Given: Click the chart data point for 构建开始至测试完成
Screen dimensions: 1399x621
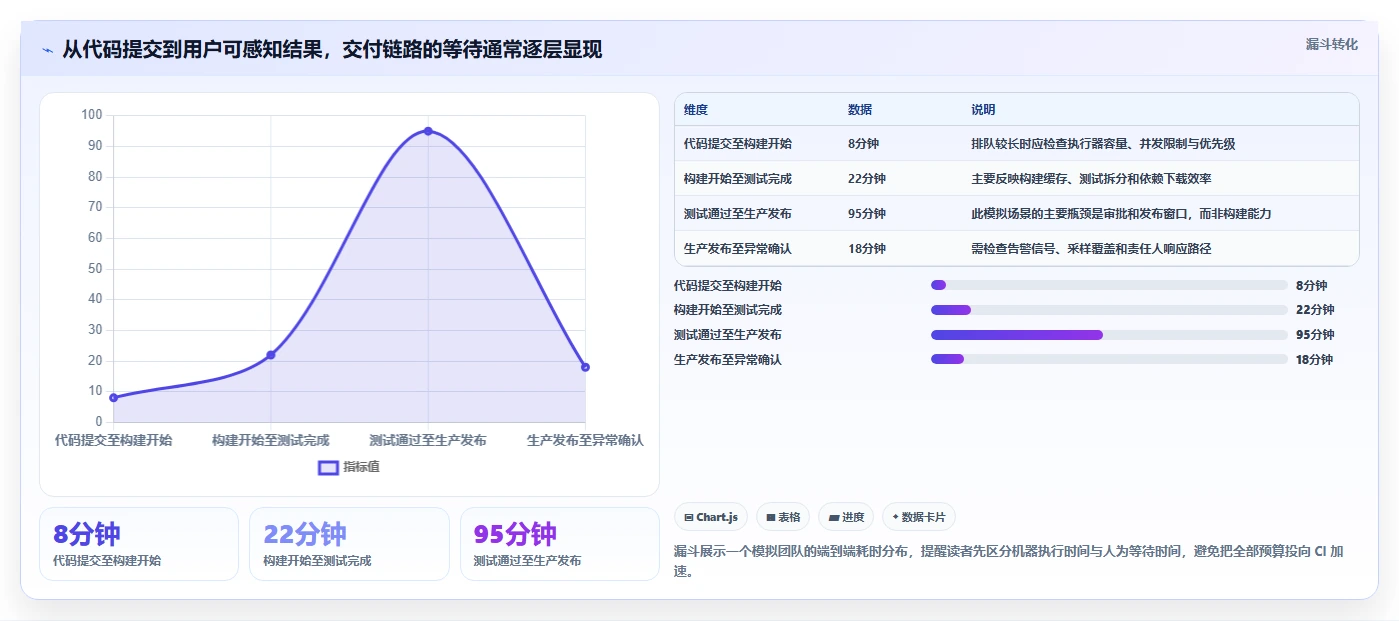Looking at the screenshot, I should pyautogui.click(x=271, y=355).
